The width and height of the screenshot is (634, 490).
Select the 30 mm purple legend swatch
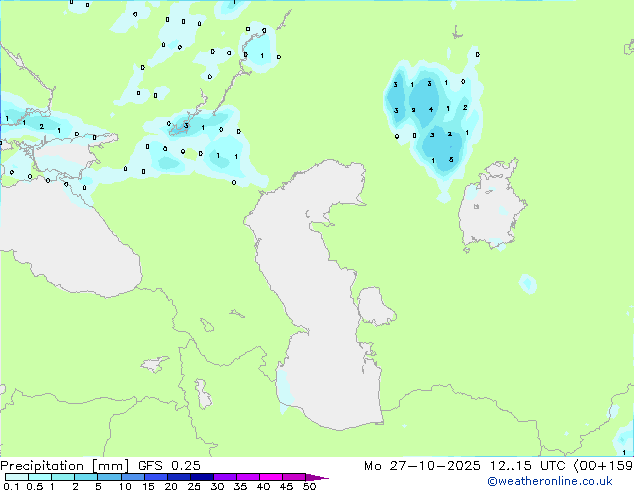[x=225, y=477]
